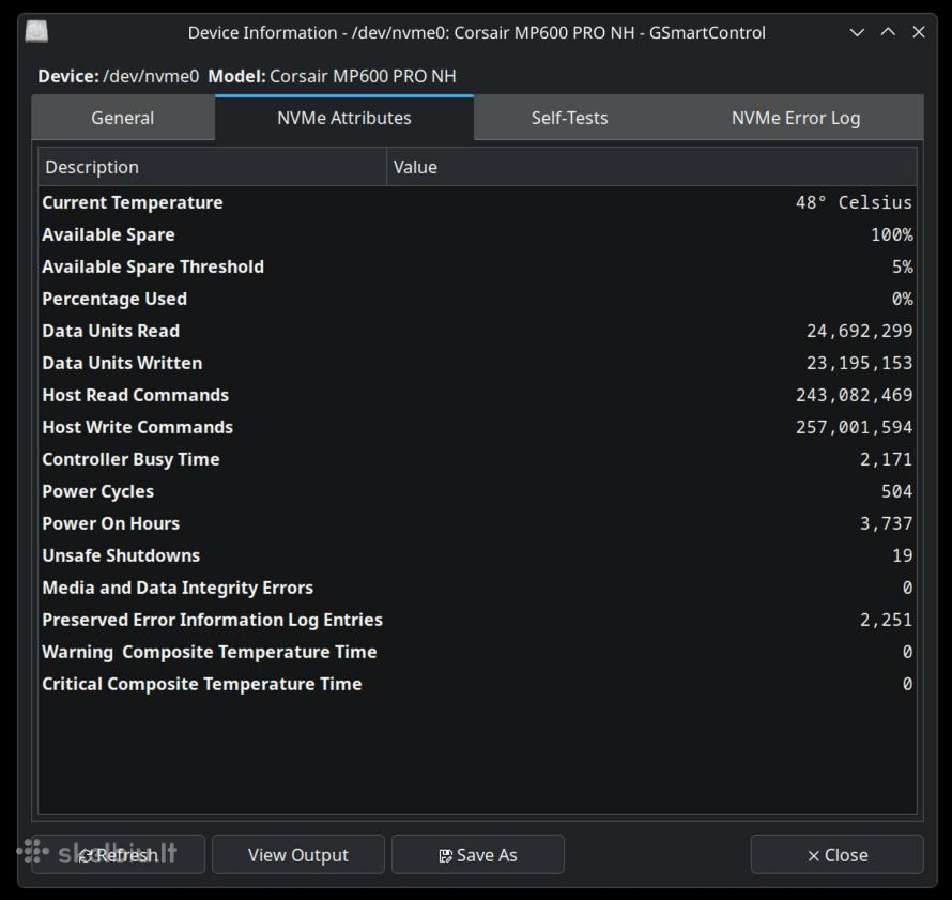The image size is (952, 900).
Task: Select Media and Data Integrity Errors row
Action: click(477, 587)
